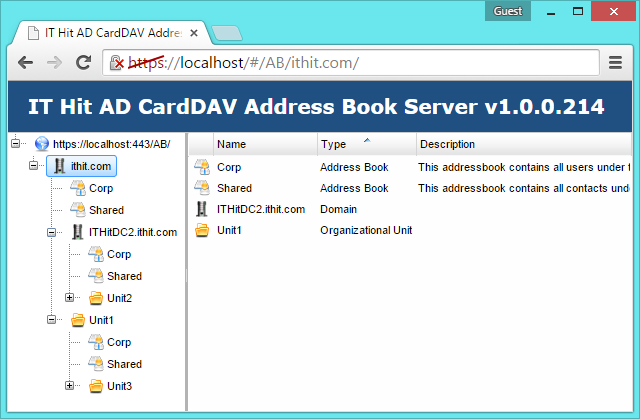This screenshot has height=419, width=640.
Task: Click the Unit1 folder icon in list
Action: [202, 230]
